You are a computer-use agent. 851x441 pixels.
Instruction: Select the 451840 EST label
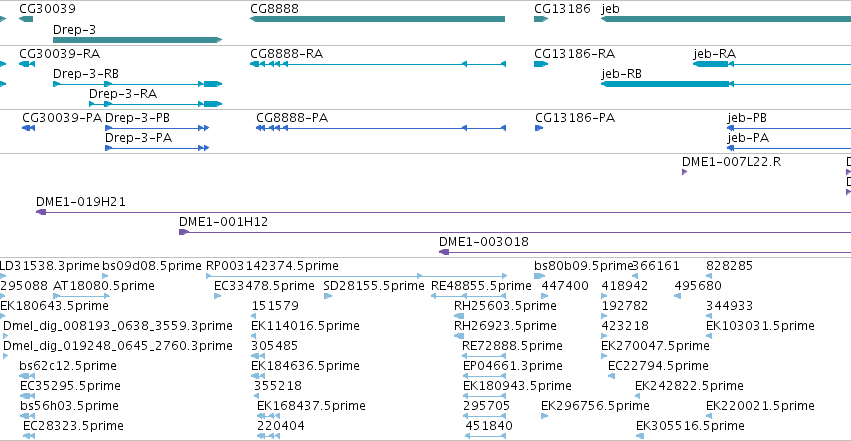pos(489,426)
